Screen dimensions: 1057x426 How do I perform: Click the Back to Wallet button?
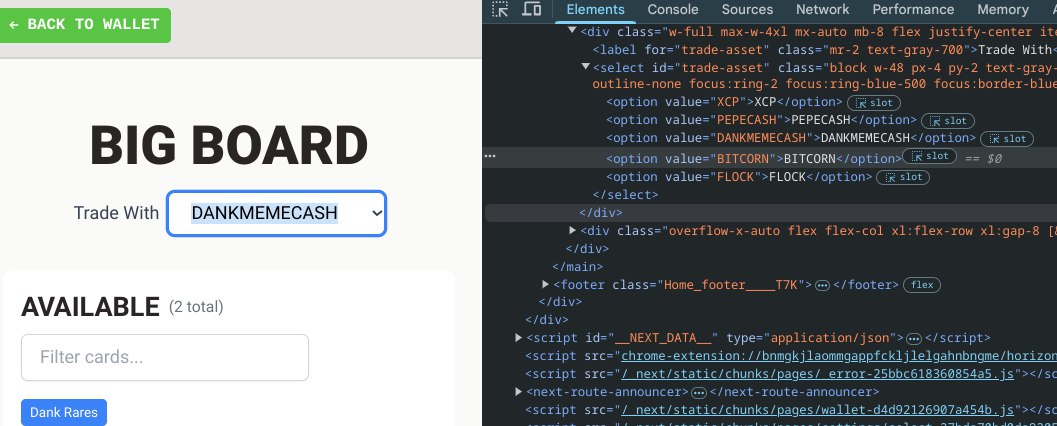click(84, 25)
